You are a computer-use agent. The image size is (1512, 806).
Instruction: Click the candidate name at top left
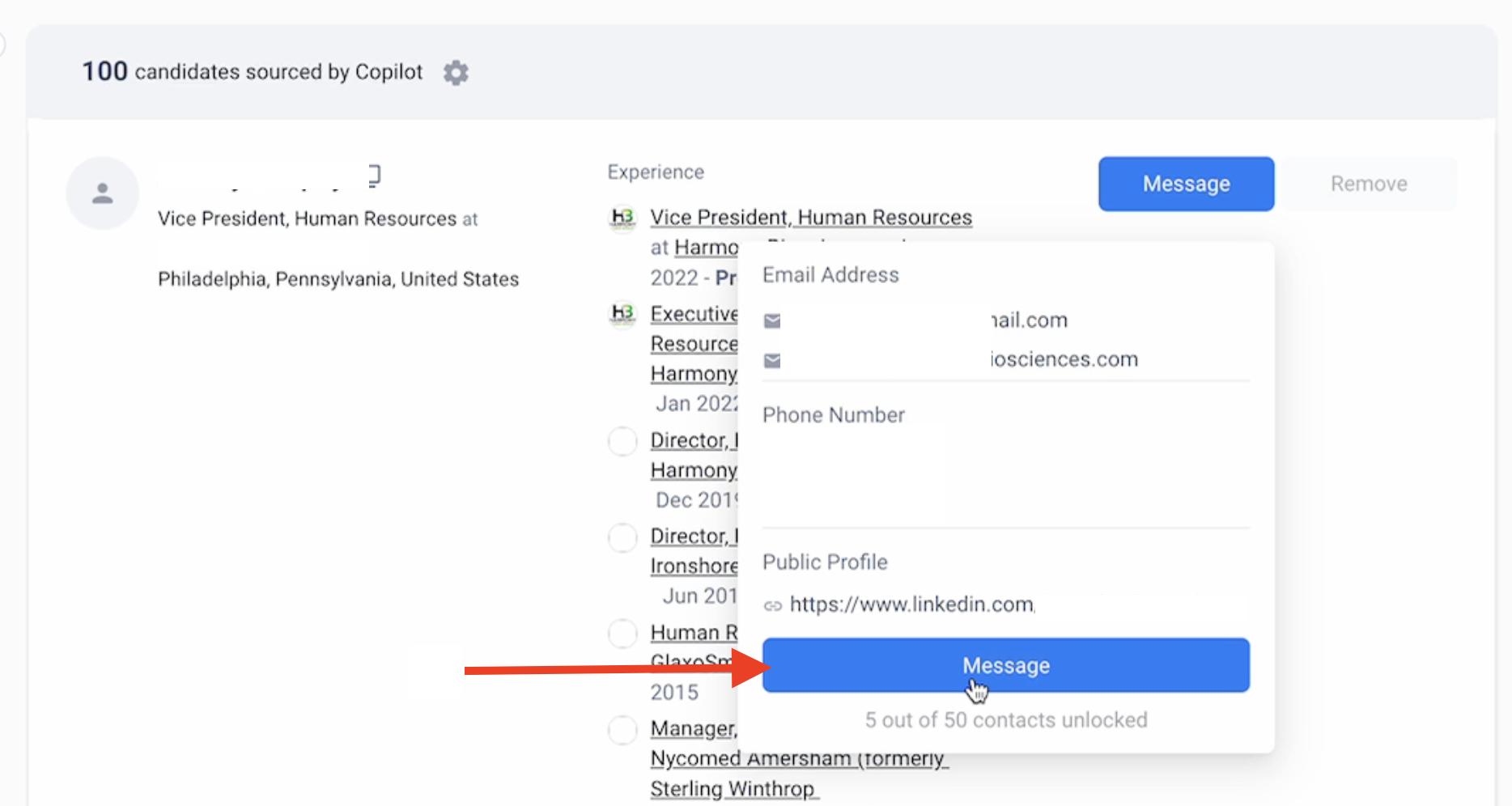(269, 176)
